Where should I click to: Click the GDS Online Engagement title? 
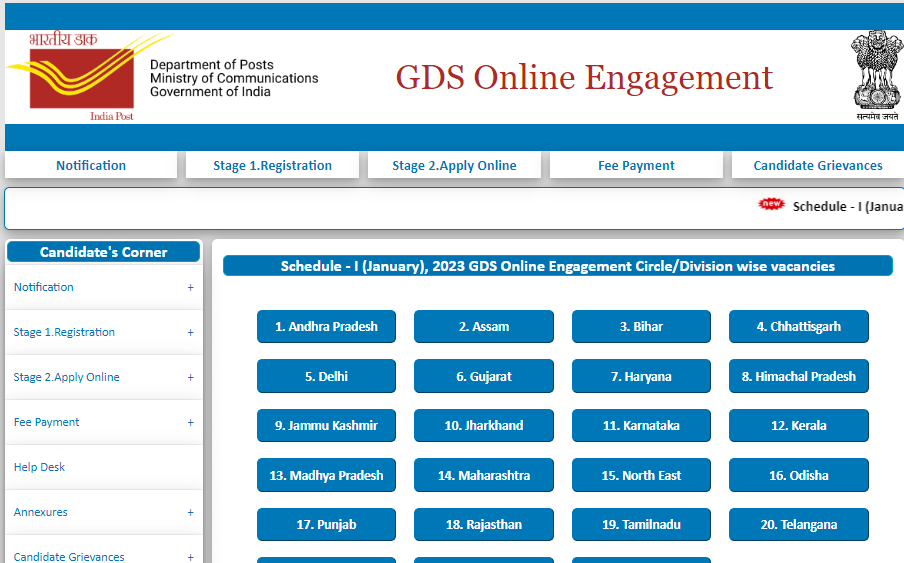coord(583,77)
